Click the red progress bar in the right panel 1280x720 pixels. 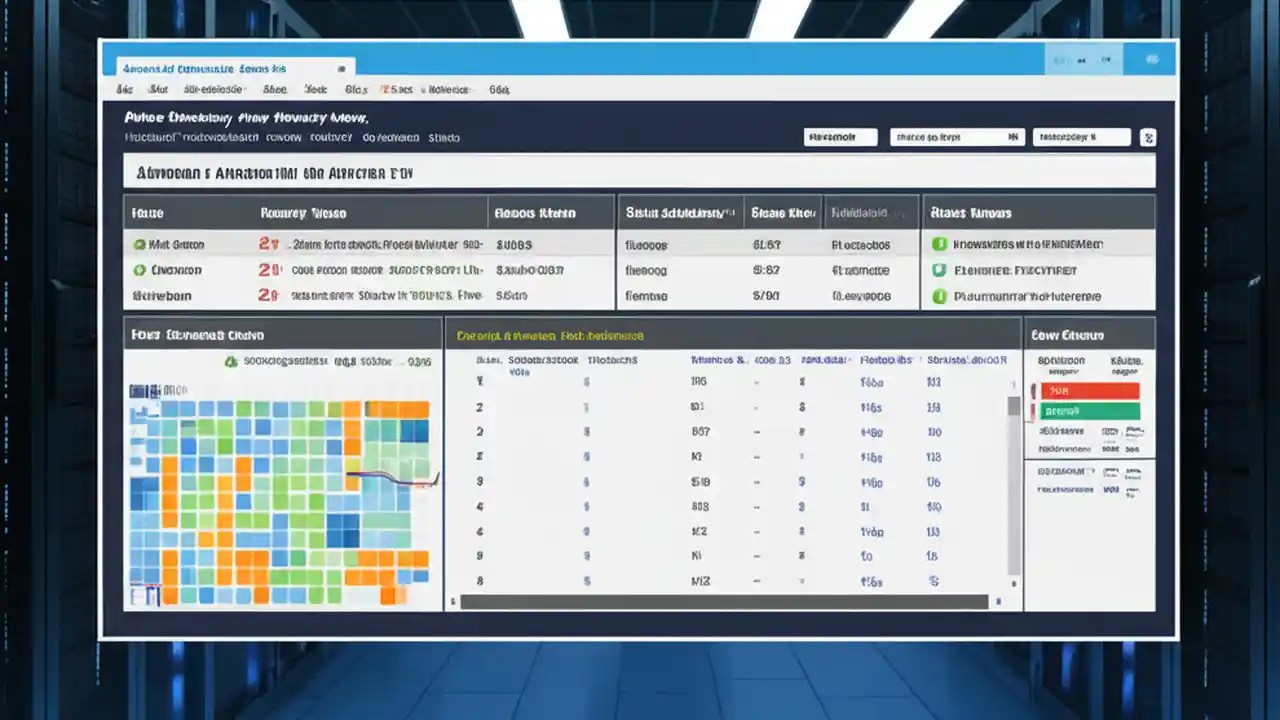click(x=1090, y=390)
